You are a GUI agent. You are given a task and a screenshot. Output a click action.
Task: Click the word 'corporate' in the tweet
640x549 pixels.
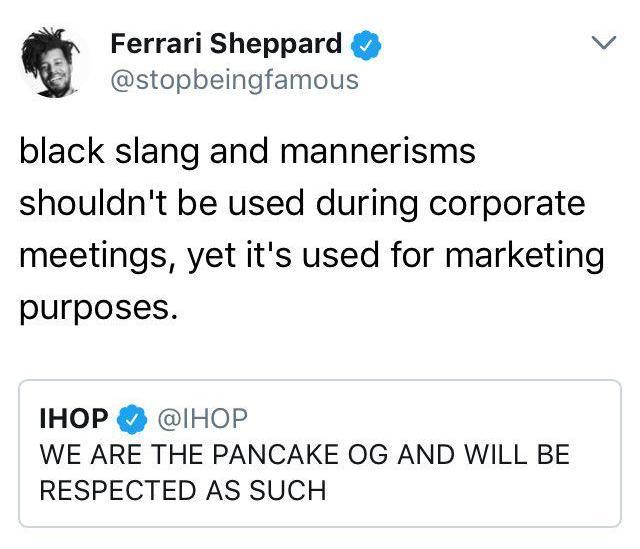(x=507, y=204)
